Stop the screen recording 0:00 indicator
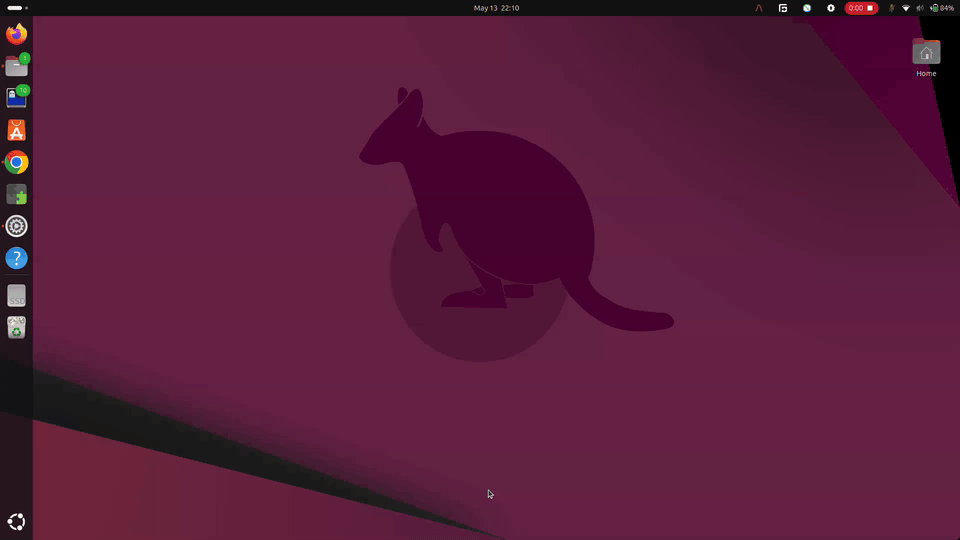 [x=861, y=8]
